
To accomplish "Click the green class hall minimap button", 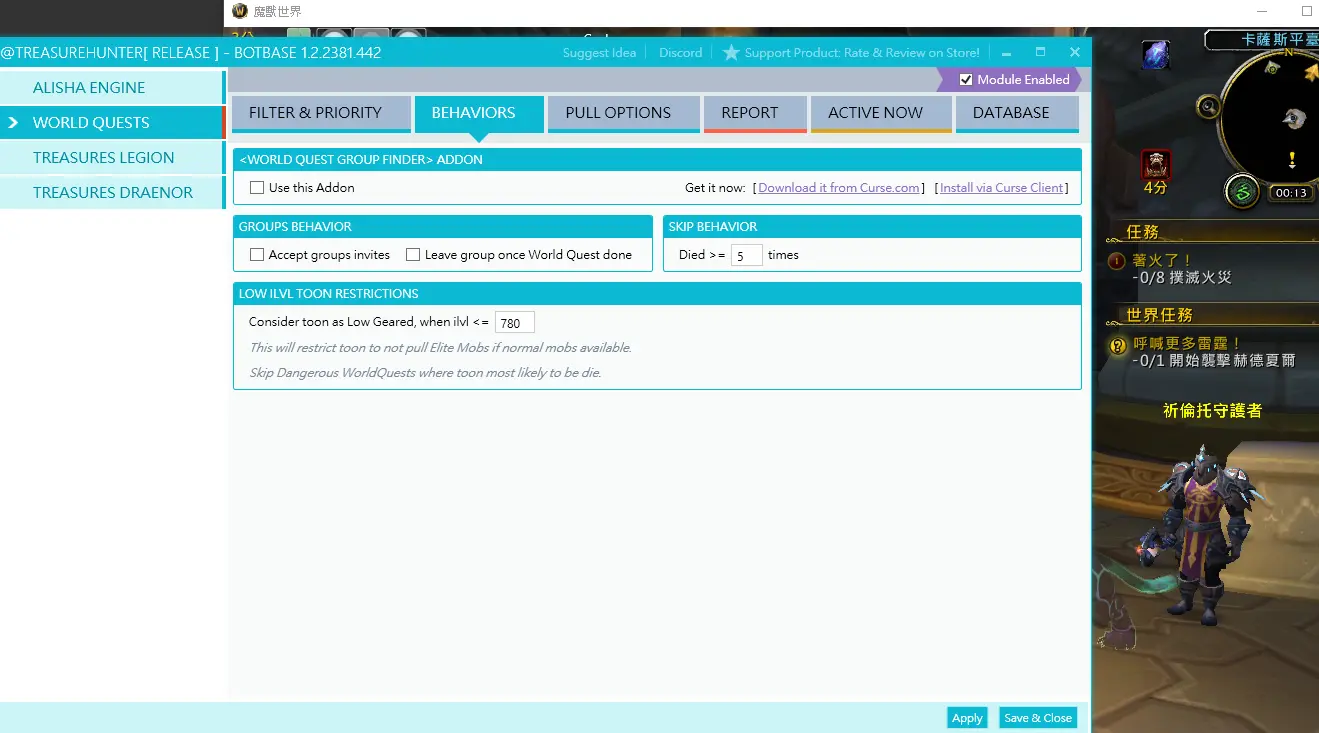I will 1242,191.
